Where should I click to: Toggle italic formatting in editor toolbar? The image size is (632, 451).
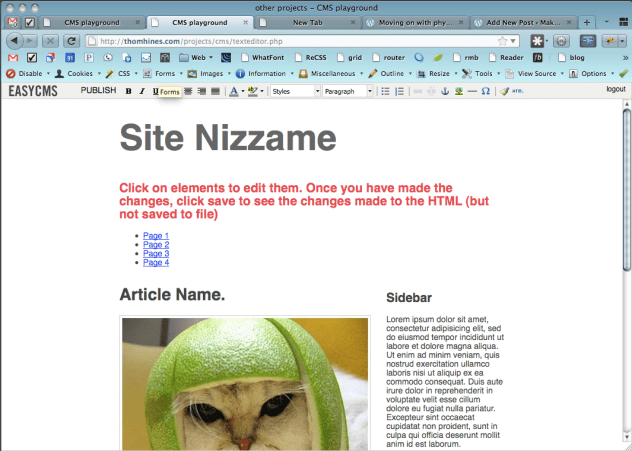click(141, 91)
